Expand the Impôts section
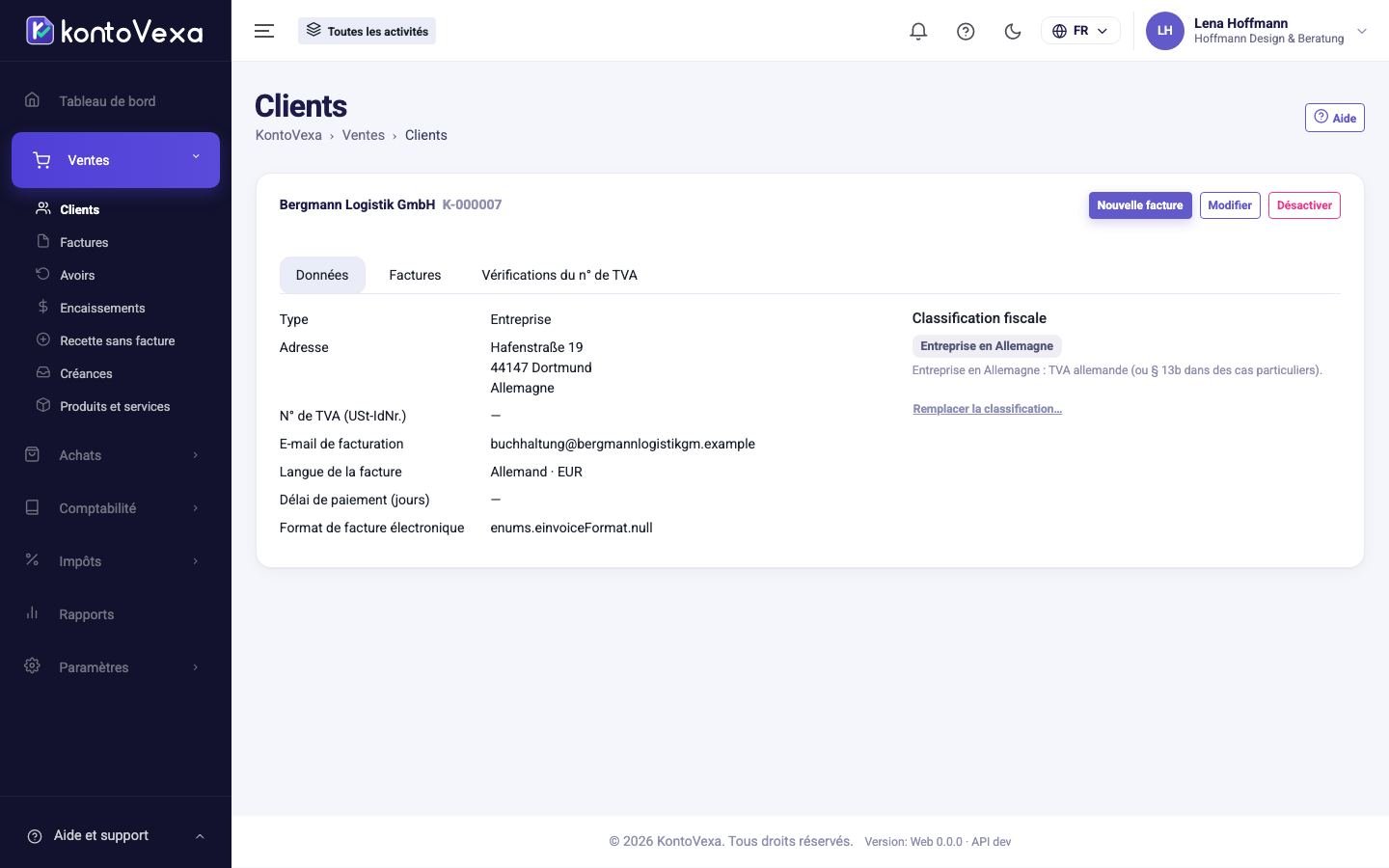The height and width of the screenshot is (868, 1389). [x=116, y=561]
